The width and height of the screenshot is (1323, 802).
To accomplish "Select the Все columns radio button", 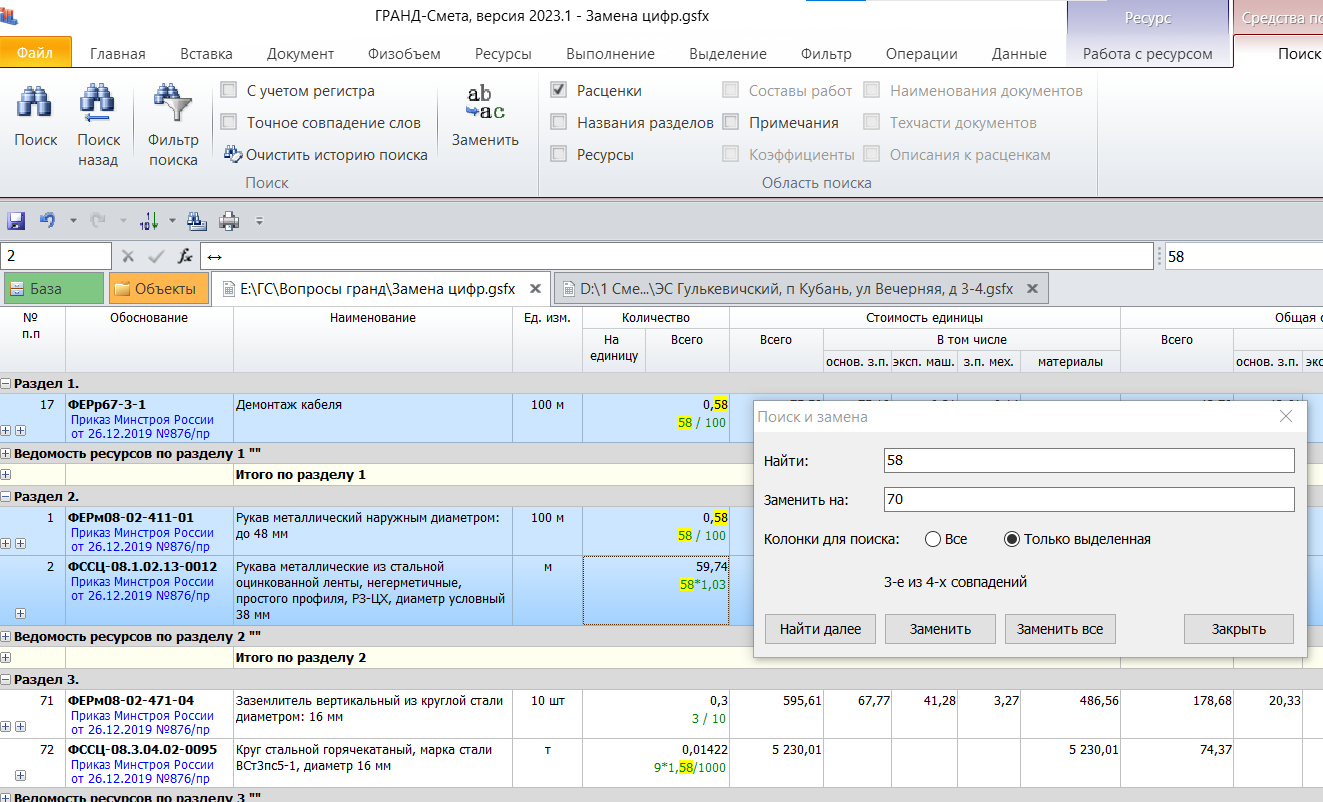I will (933, 539).
